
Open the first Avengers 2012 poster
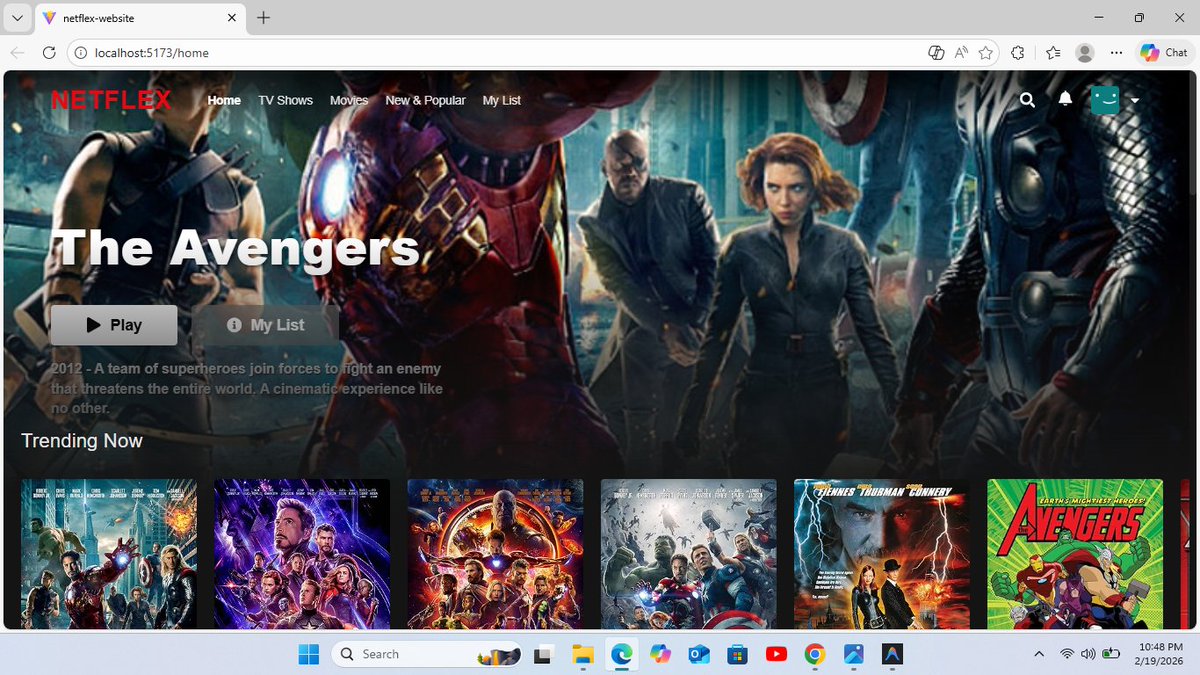(x=109, y=553)
